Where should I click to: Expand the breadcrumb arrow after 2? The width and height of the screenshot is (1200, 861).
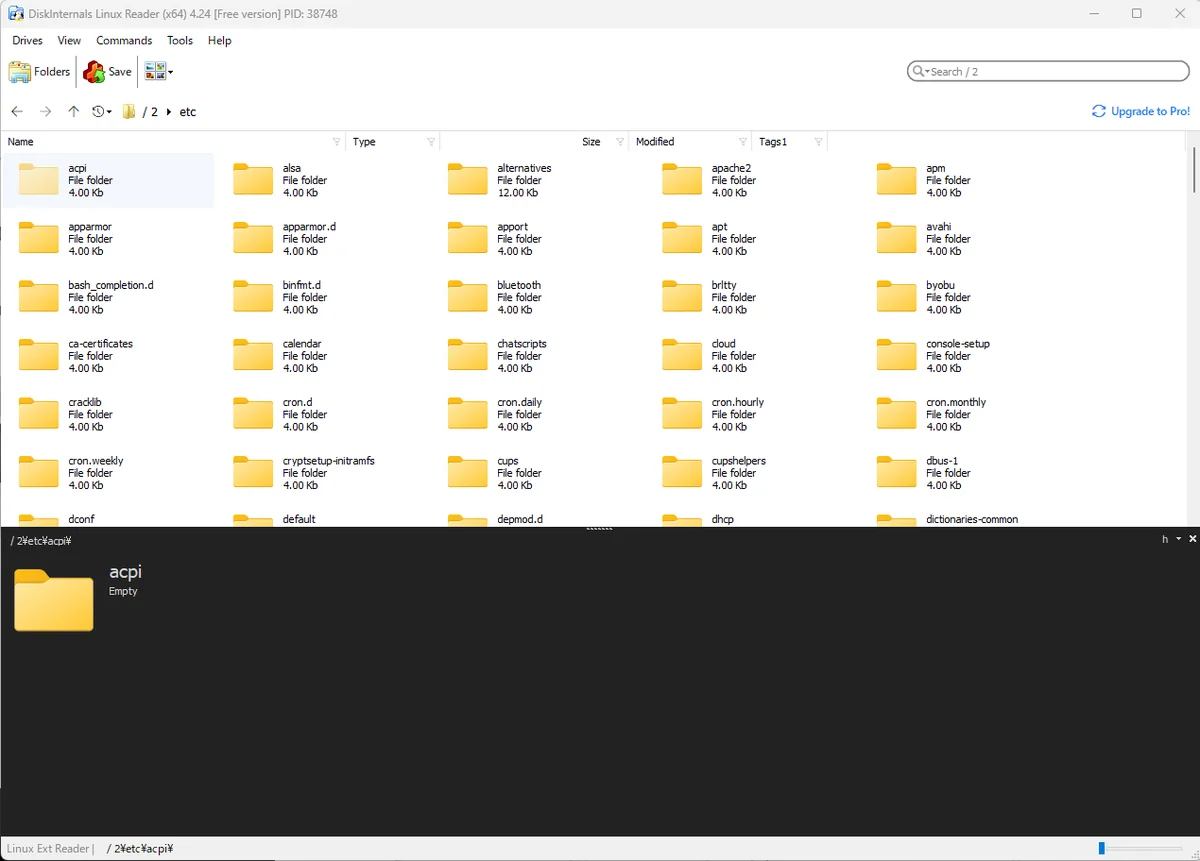pos(168,112)
